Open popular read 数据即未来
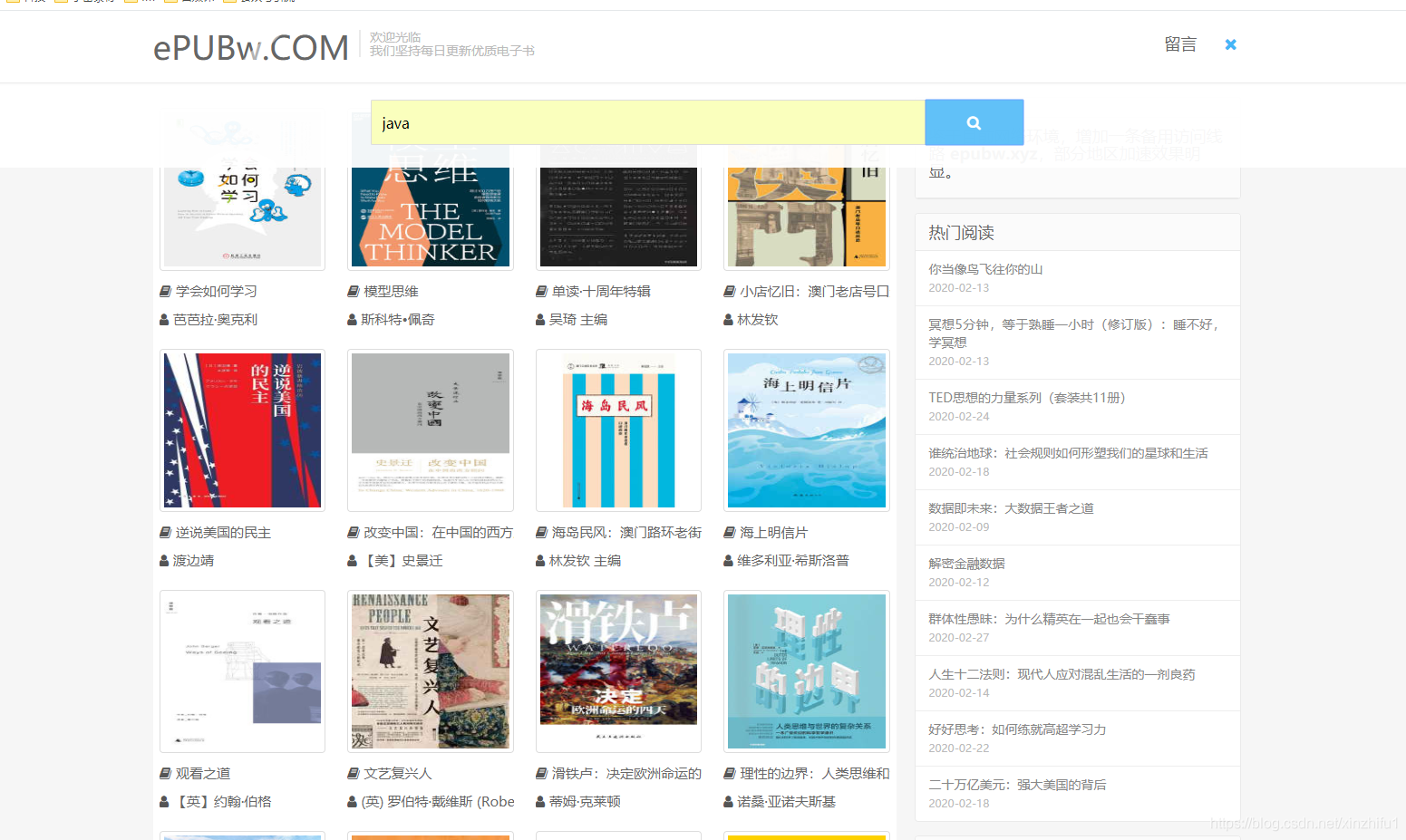This screenshot has width=1406, height=840. click(x=1011, y=508)
